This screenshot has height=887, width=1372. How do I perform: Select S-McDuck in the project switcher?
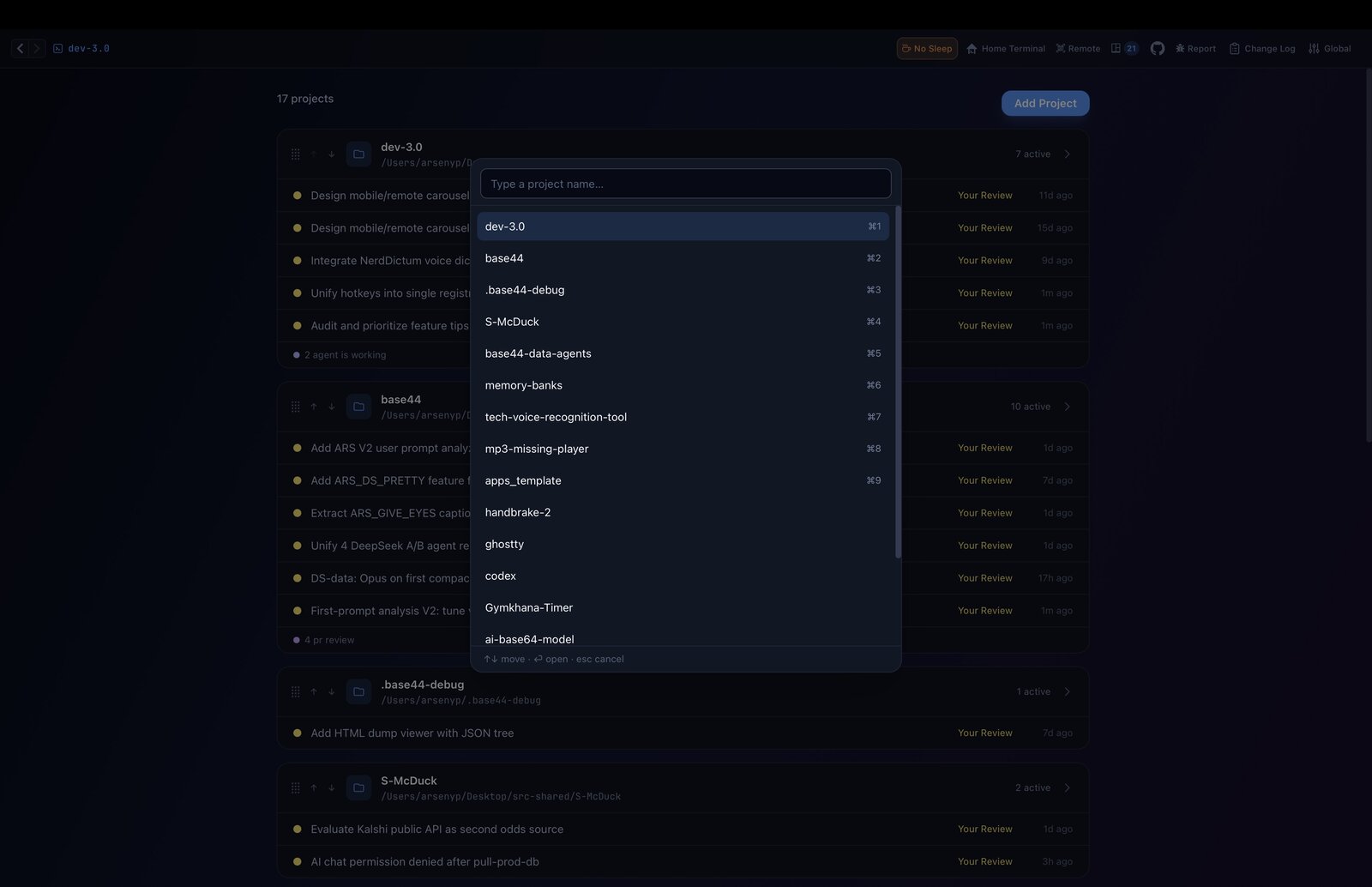(x=683, y=322)
